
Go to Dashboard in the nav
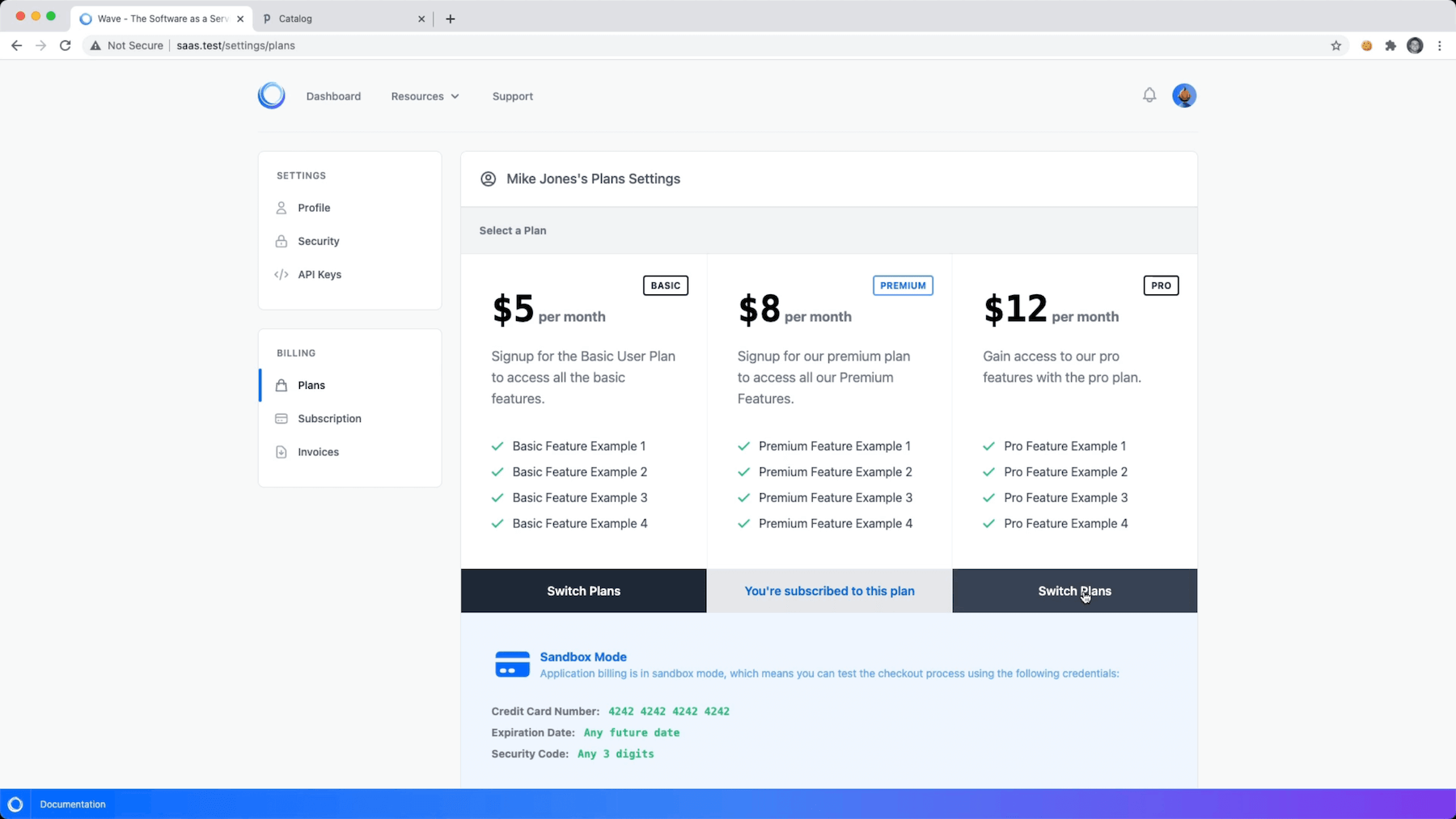[x=333, y=96]
